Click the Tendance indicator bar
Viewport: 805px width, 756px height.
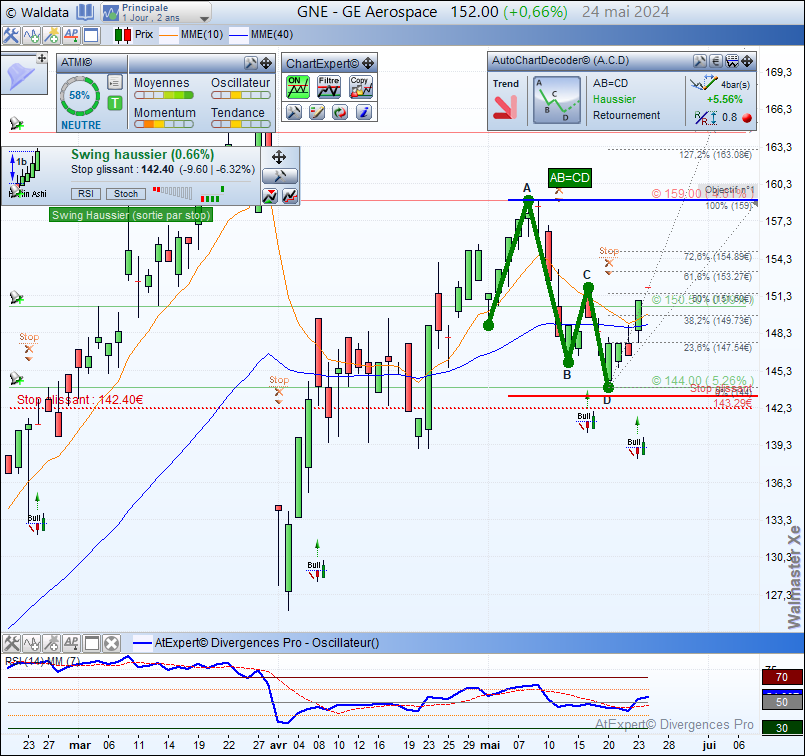(x=241, y=124)
